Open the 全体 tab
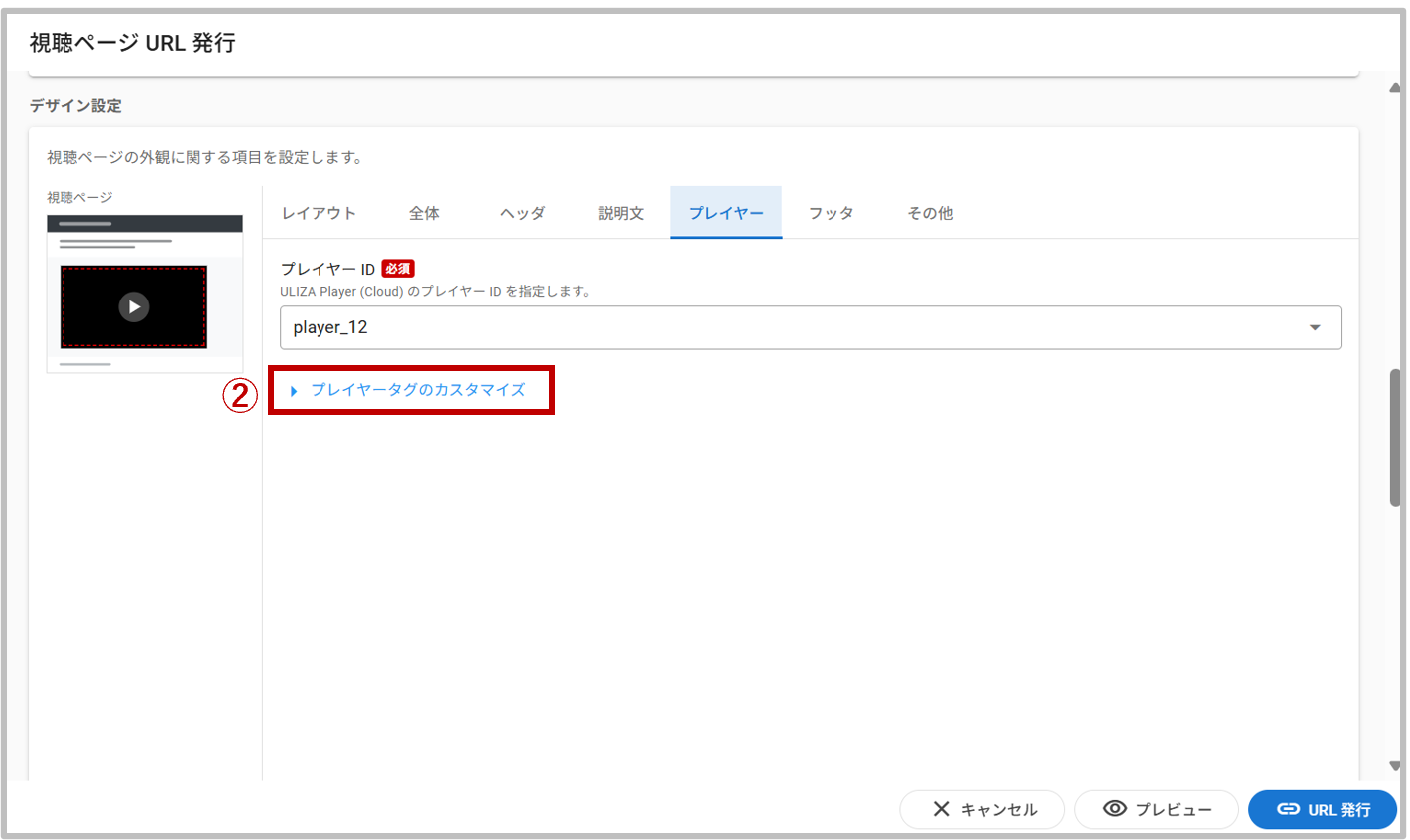 coord(424,213)
